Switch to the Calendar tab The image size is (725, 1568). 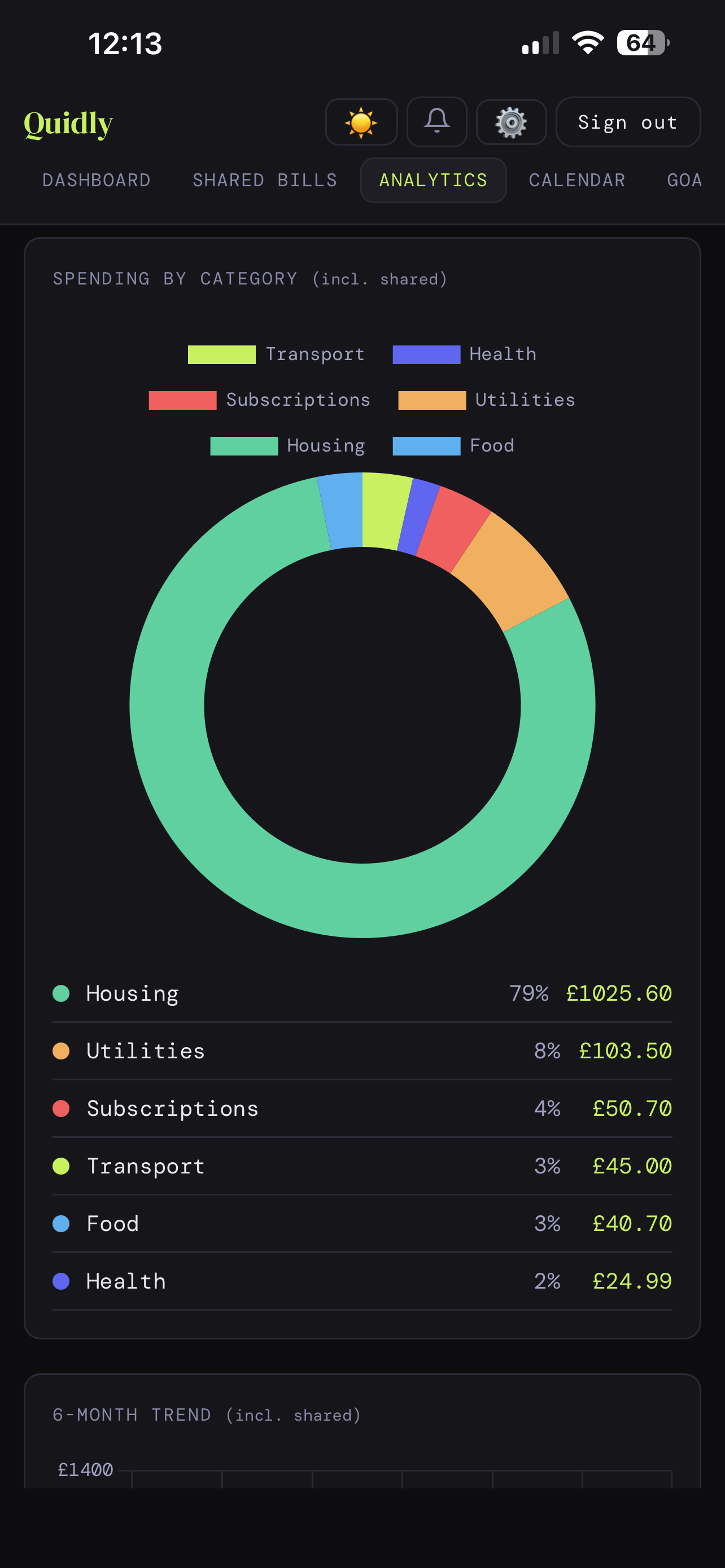pyautogui.click(x=576, y=180)
